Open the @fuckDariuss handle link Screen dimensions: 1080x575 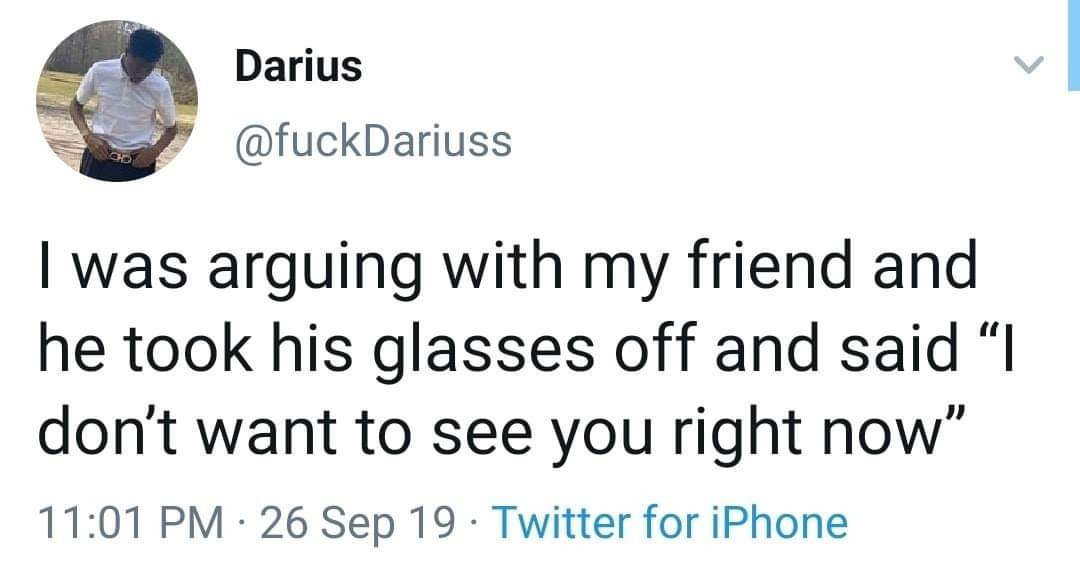point(372,142)
